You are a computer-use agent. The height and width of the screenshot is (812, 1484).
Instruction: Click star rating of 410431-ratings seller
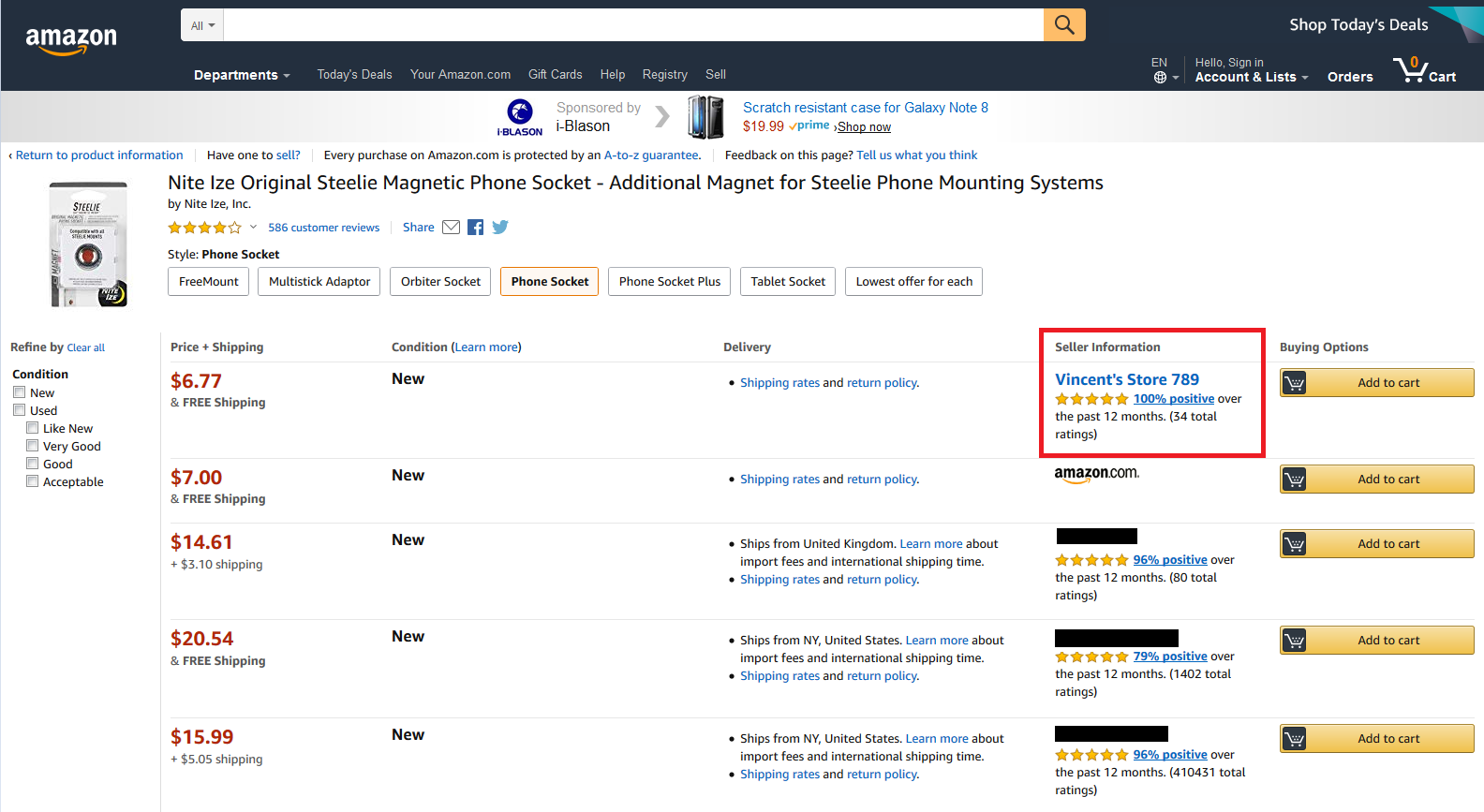coord(1091,755)
